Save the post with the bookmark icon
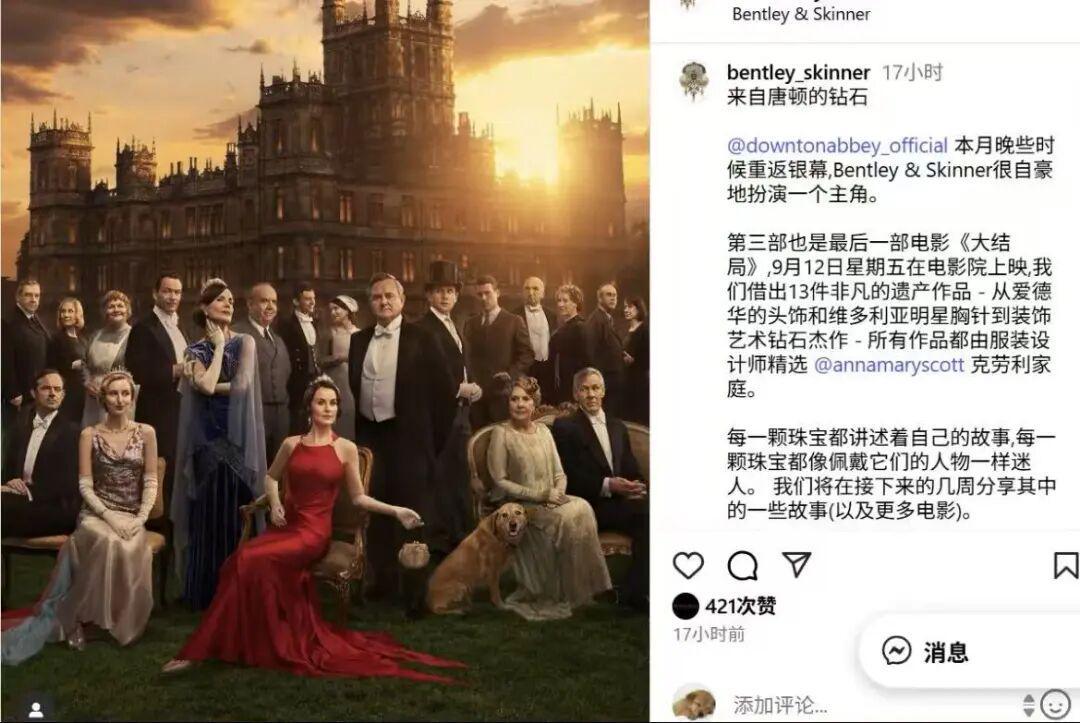The width and height of the screenshot is (1080, 723). (x=1066, y=565)
